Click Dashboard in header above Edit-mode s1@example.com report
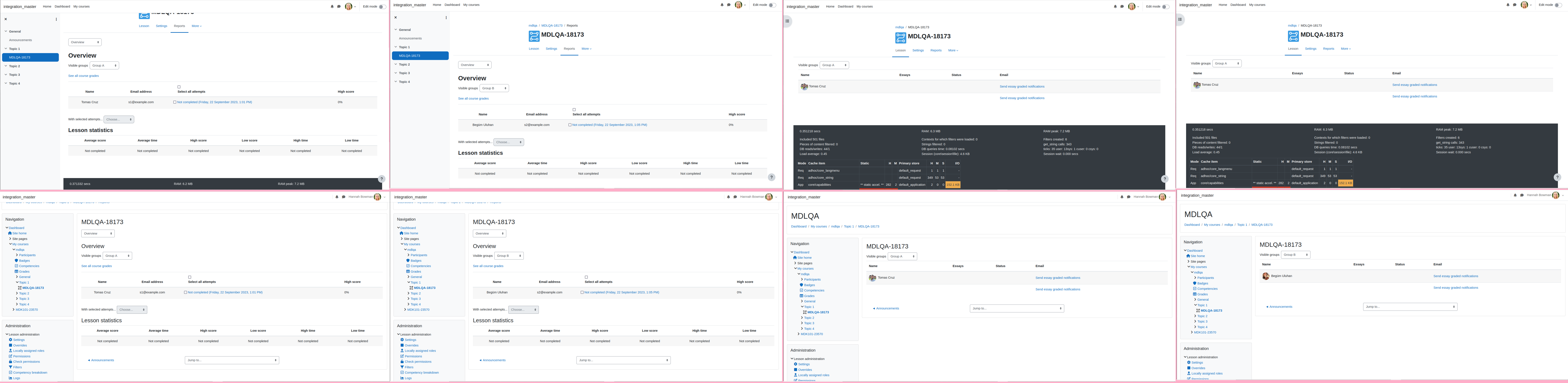The height and width of the screenshot is (383, 1568). pyautogui.click(x=62, y=7)
